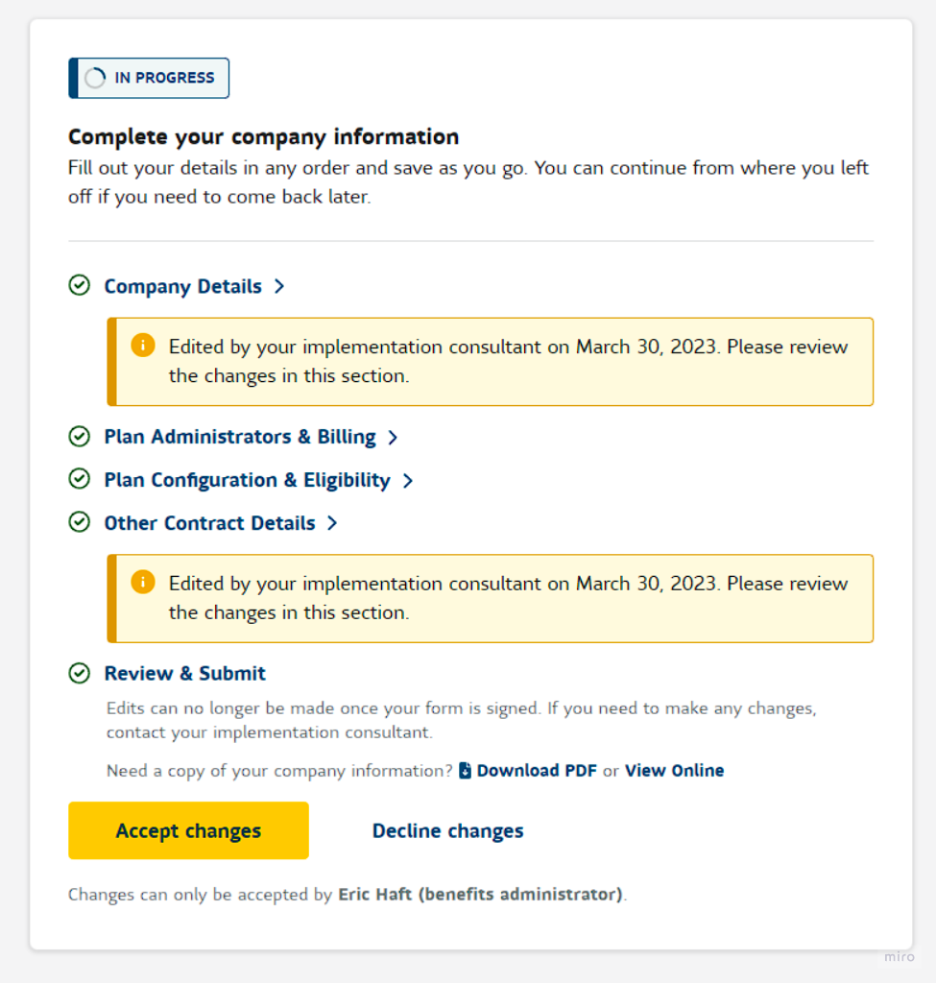The height and width of the screenshot is (984, 936).
Task: Click the yellow Accept changes button
Action: tap(188, 830)
